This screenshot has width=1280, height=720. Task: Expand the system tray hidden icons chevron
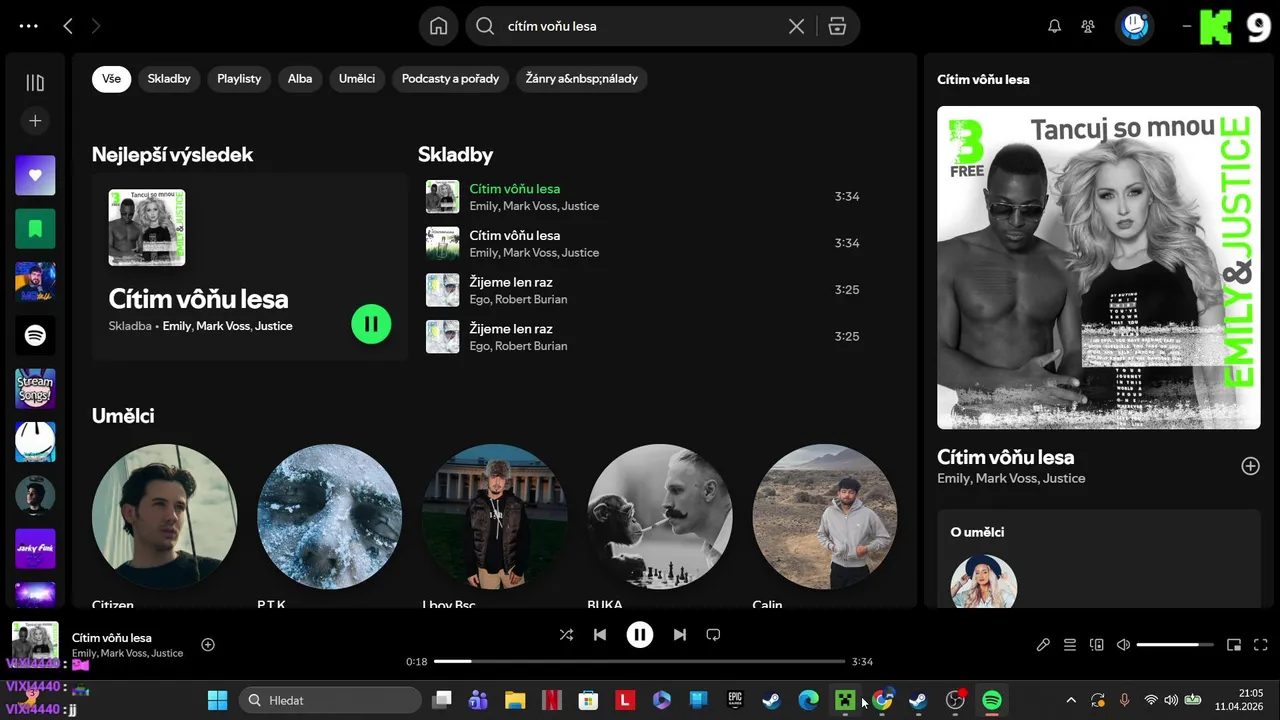click(1071, 700)
